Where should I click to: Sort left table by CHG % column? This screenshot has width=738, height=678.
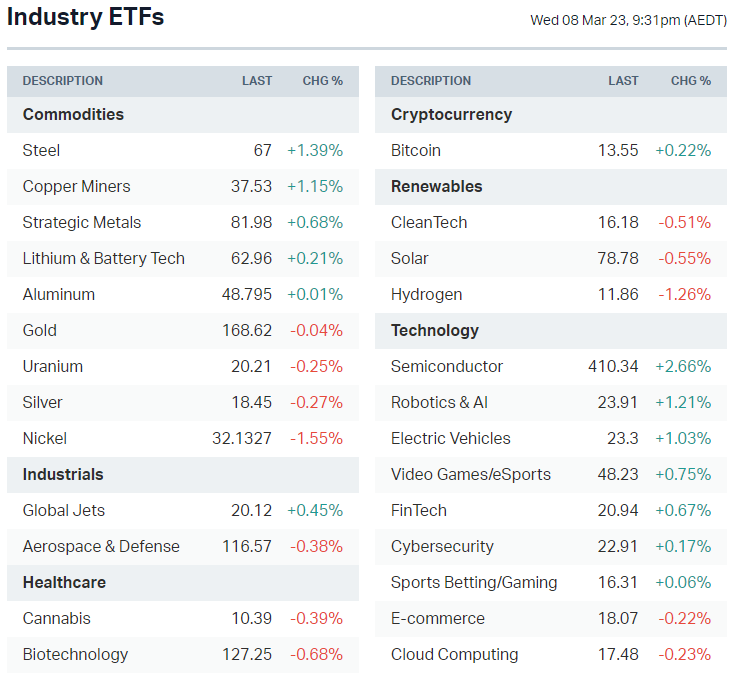[x=322, y=81]
